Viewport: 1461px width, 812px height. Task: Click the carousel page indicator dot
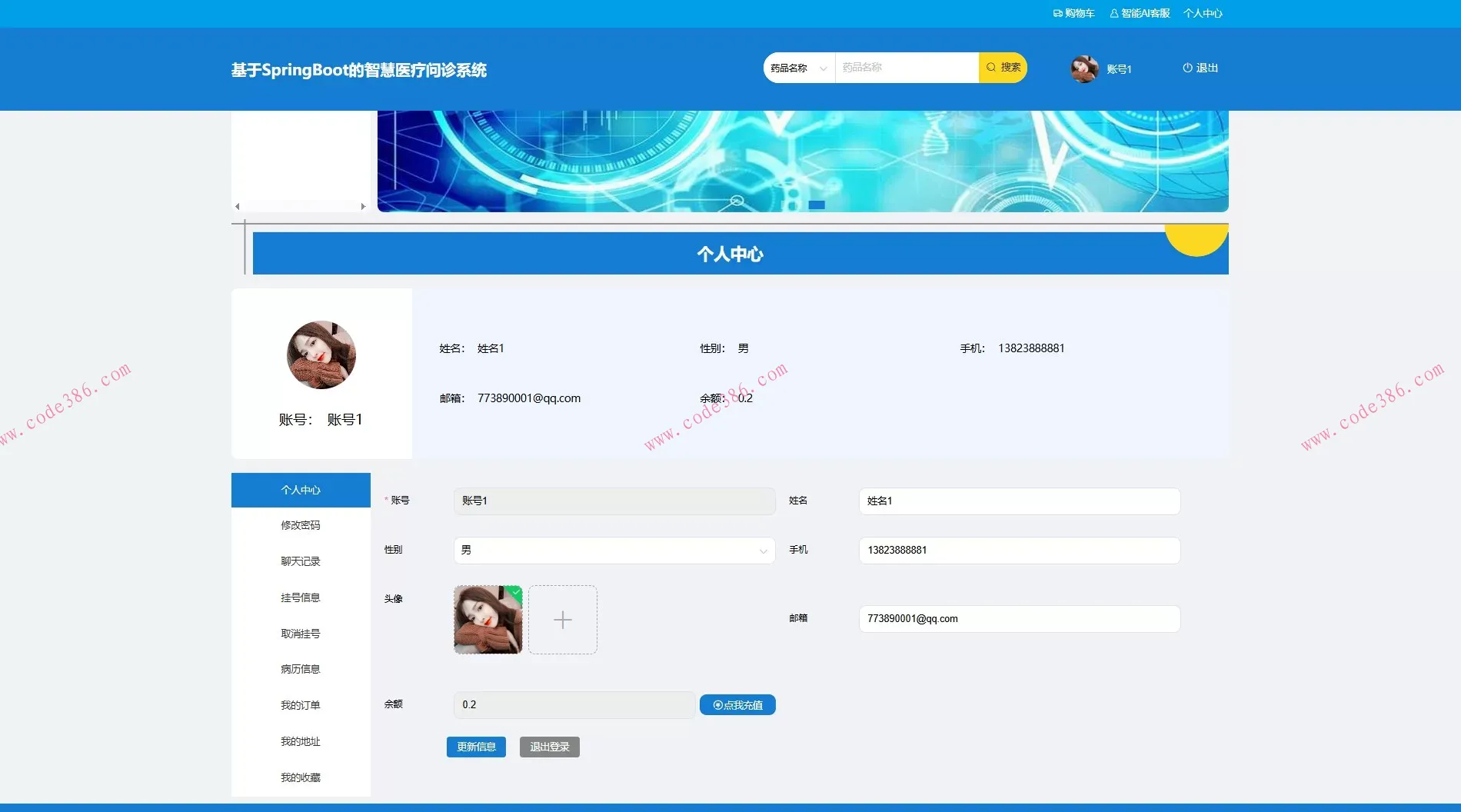pyautogui.click(x=817, y=205)
